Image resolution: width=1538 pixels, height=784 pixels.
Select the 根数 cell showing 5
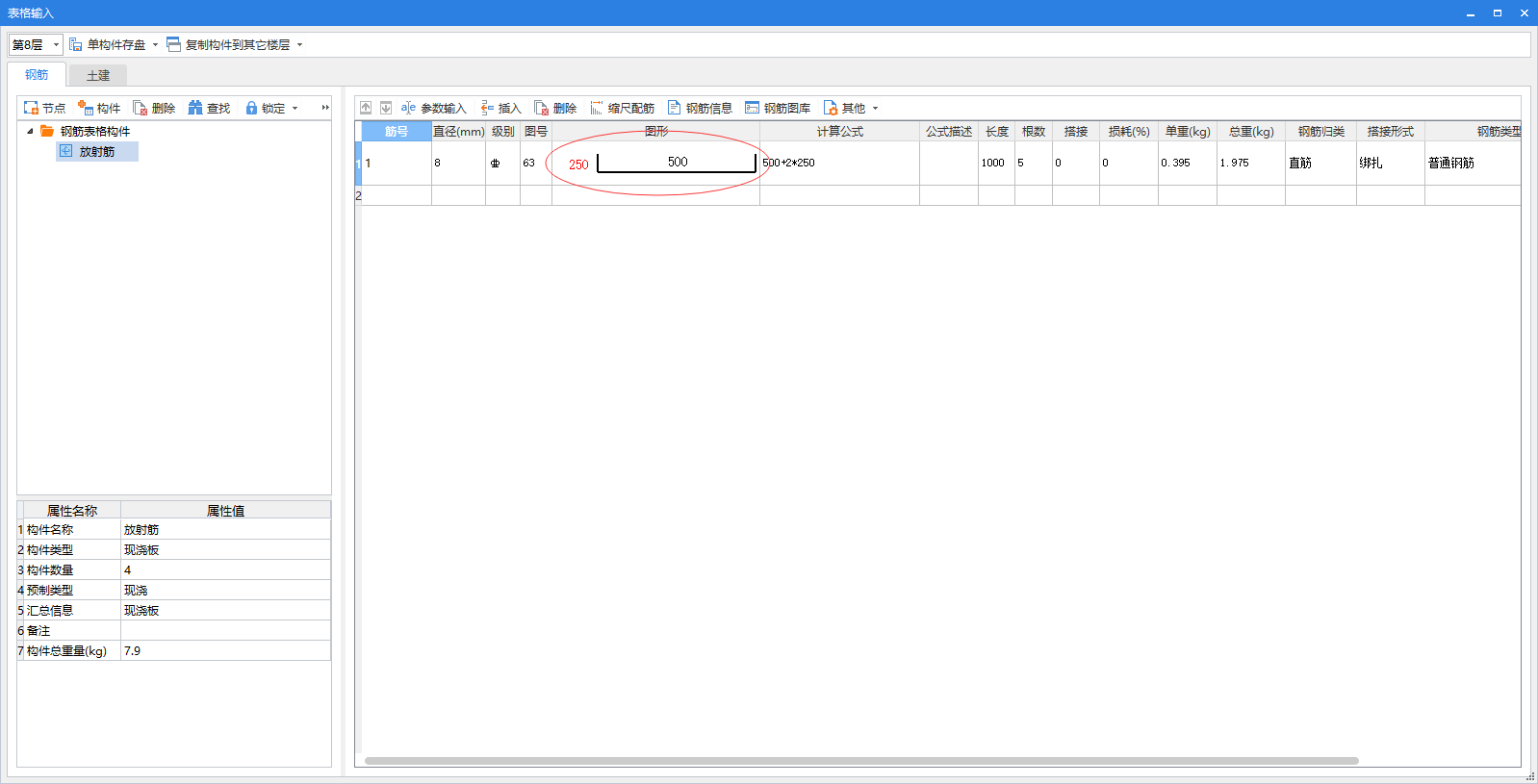(1034, 164)
